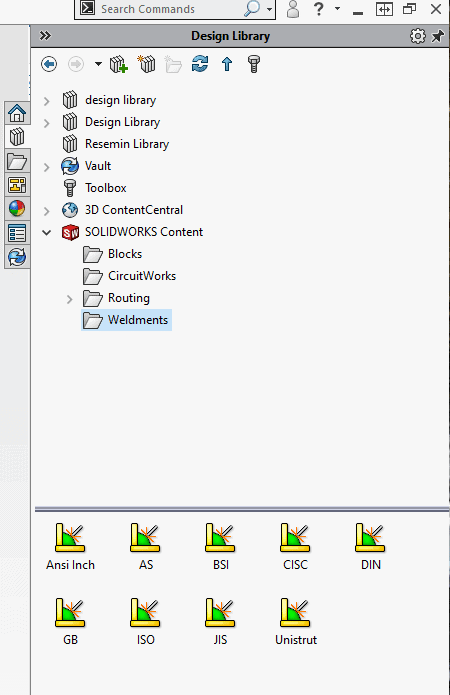Refresh the Design Library view

(x=200, y=64)
